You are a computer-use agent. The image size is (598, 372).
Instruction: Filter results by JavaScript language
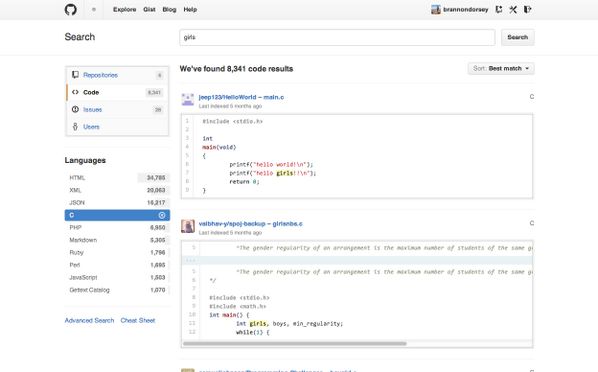pos(117,277)
